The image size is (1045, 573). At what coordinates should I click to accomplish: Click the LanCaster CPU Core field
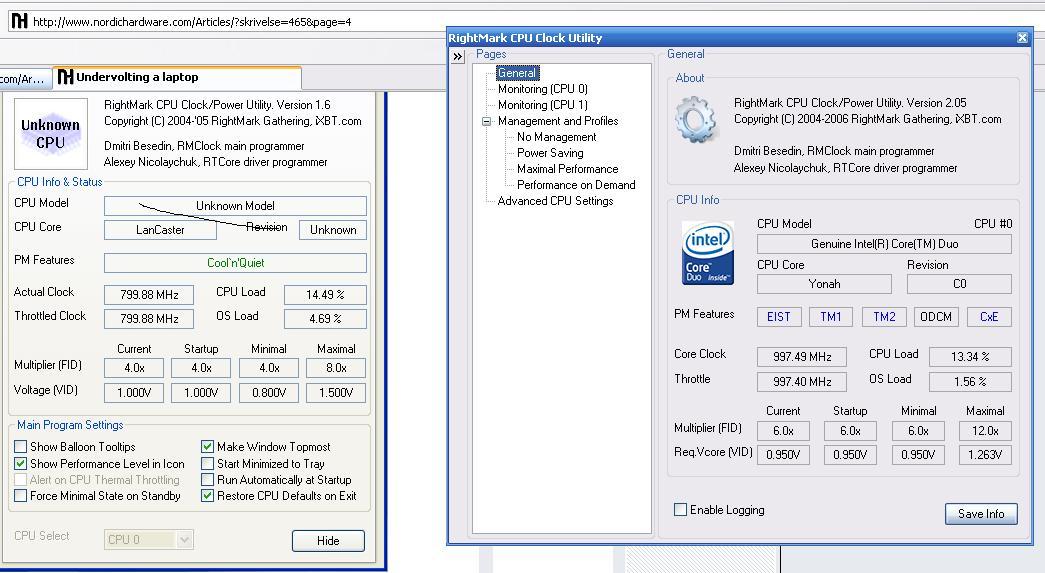pos(160,230)
